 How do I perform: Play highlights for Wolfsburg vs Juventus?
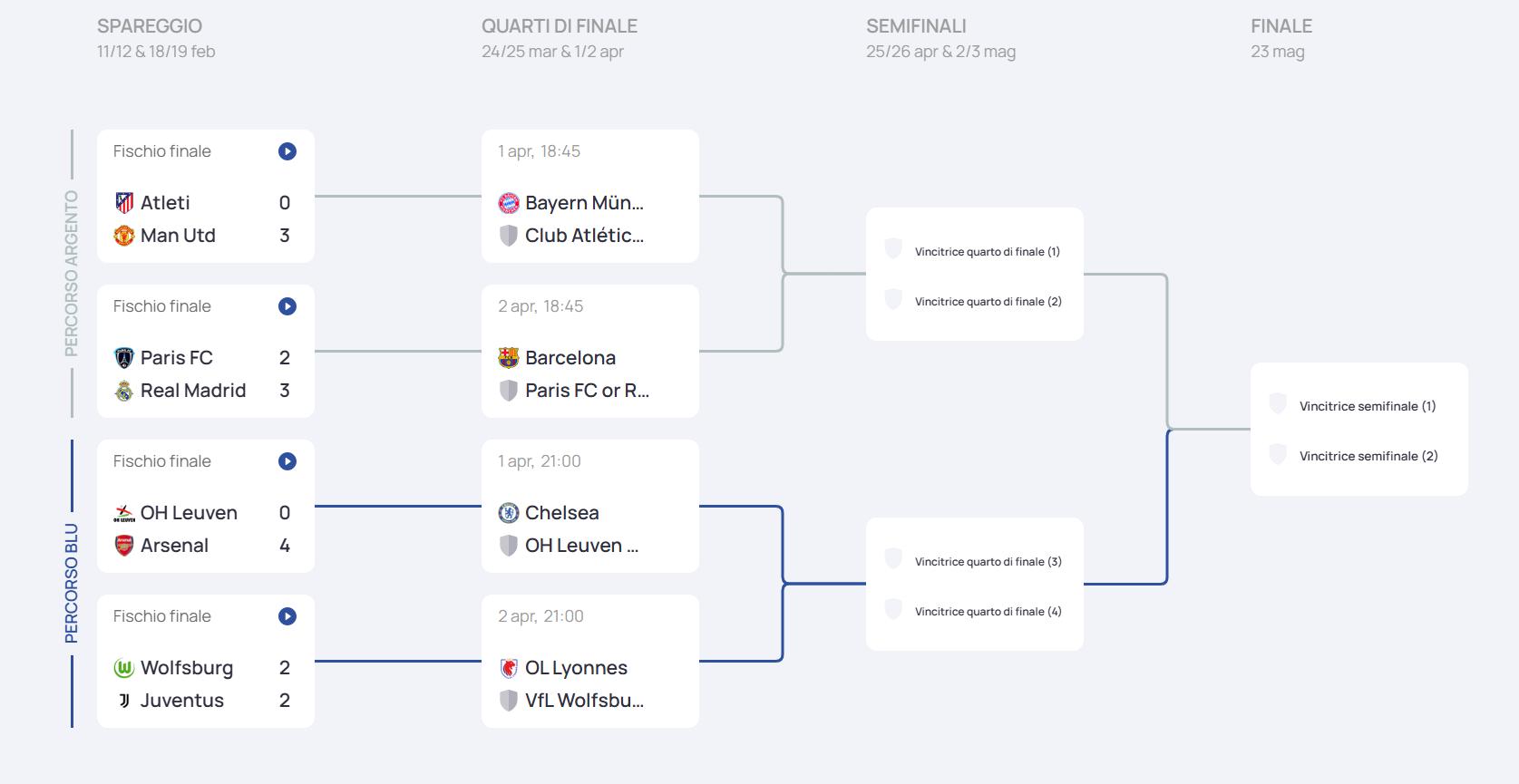click(x=287, y=616)
